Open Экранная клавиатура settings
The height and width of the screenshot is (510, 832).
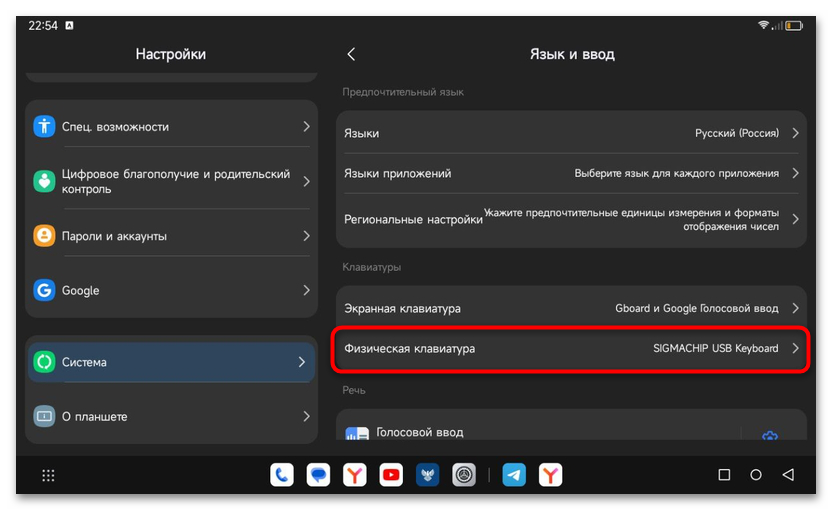(x=571, y=308)
